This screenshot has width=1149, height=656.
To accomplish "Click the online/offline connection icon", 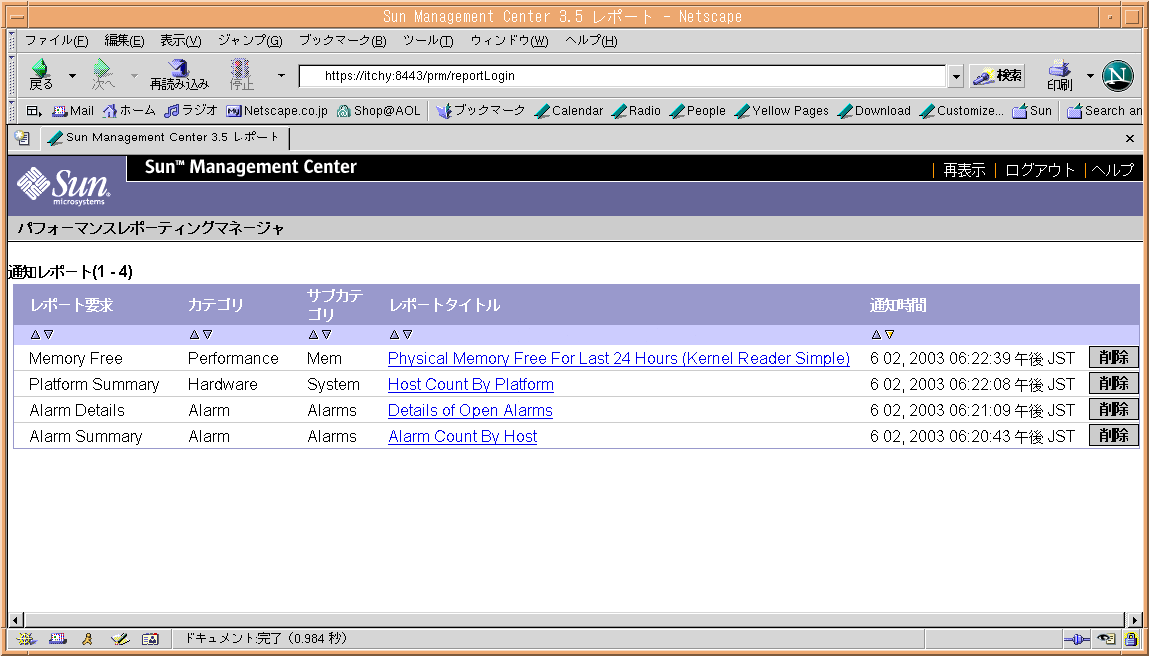I will [x=1076, y=639].
